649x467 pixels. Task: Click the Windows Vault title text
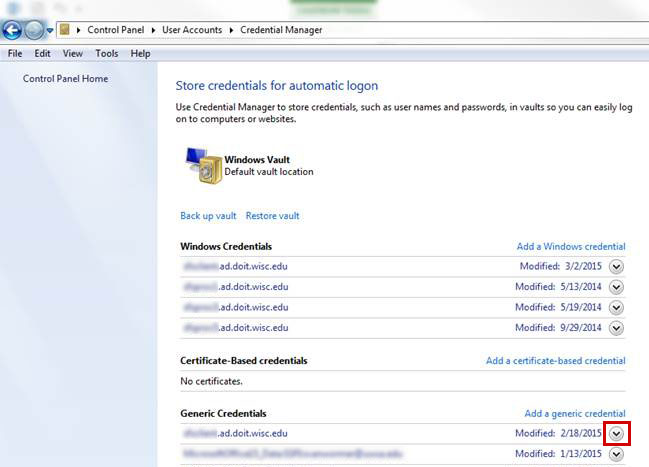257,159
